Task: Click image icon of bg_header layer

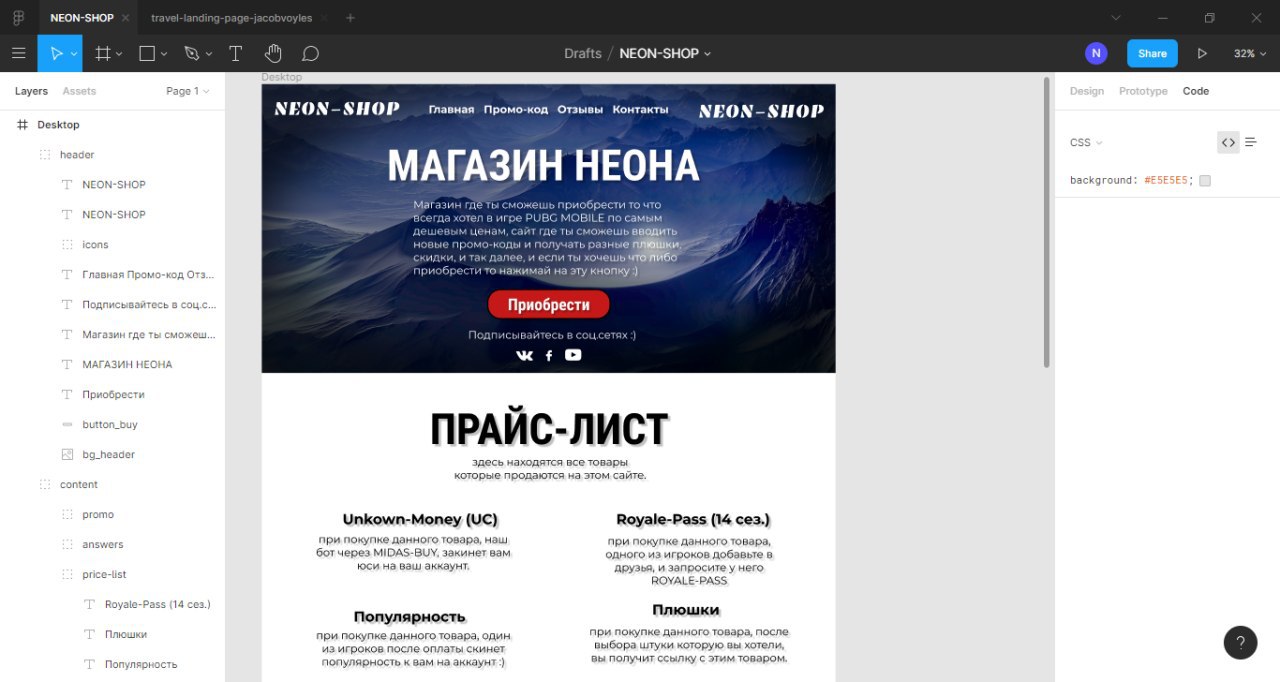Action: point(67,454)
